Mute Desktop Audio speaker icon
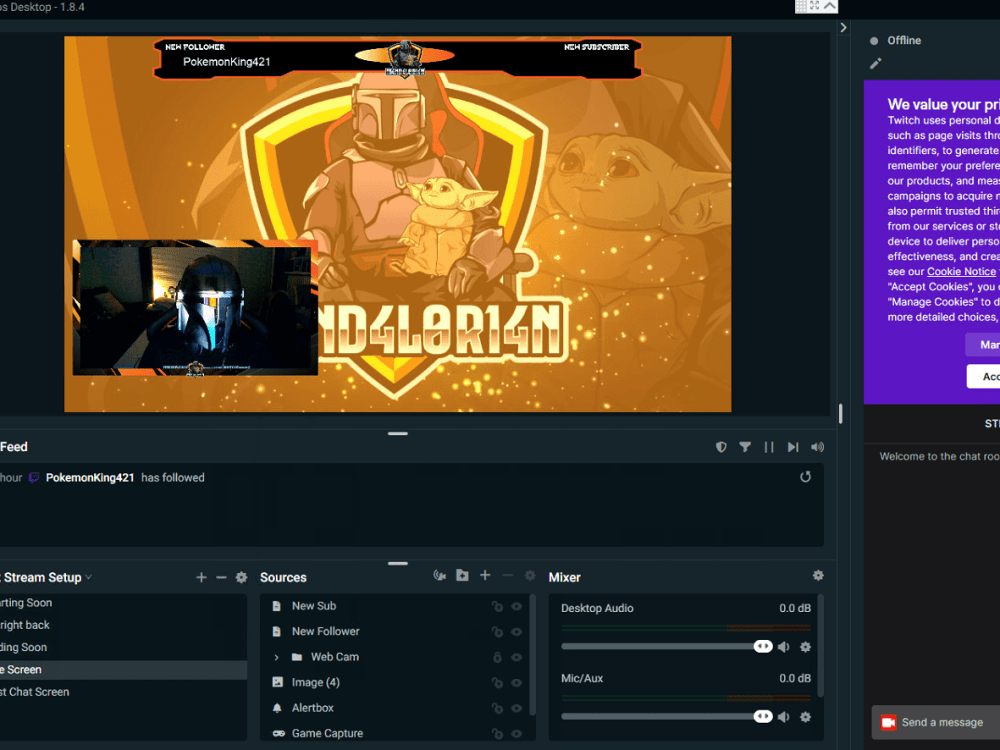The height and width of the screenshot is (750, 1000). coord(784,647)
